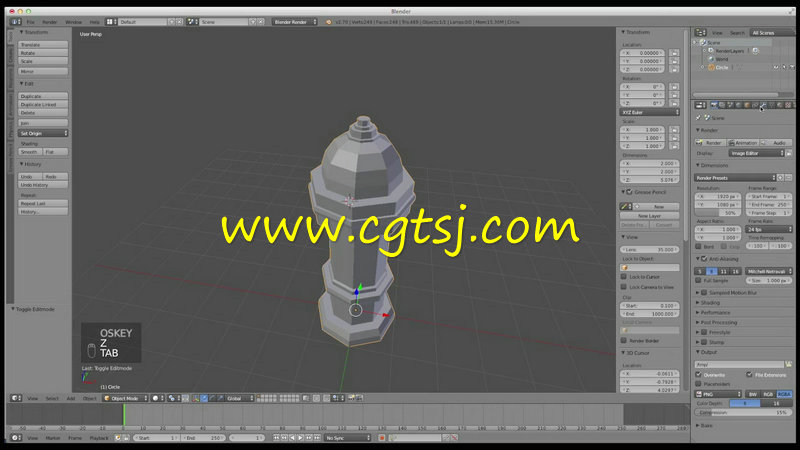Jump to the first frame
This screenshot has width=800, height=450.
pos(276,438)
